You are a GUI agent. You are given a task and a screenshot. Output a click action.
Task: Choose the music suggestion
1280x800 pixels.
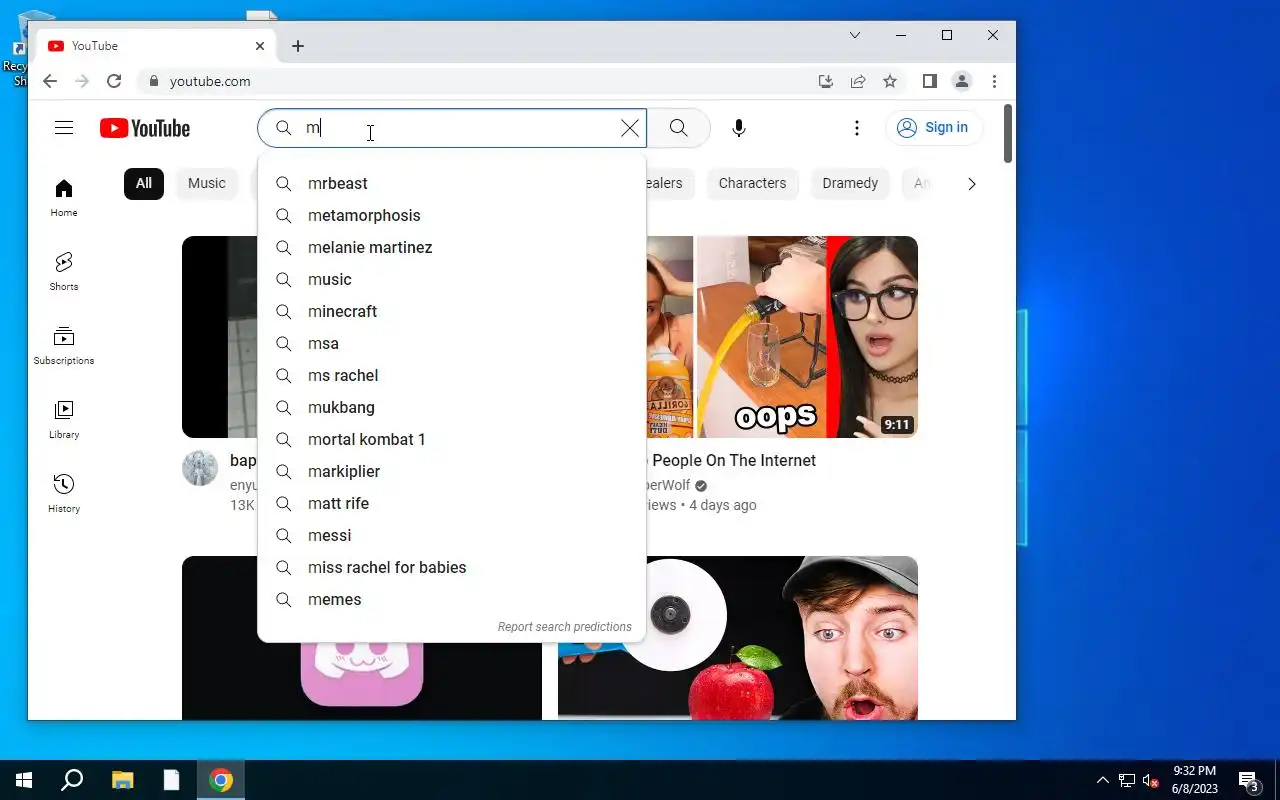[452, 280]
